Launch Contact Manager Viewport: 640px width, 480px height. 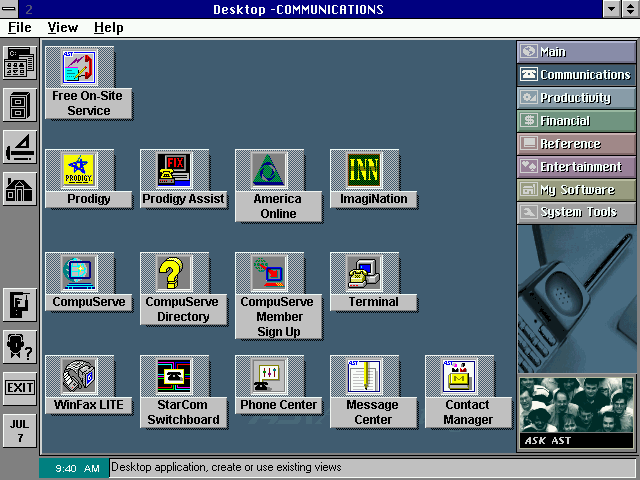click(x=459, y=376)
